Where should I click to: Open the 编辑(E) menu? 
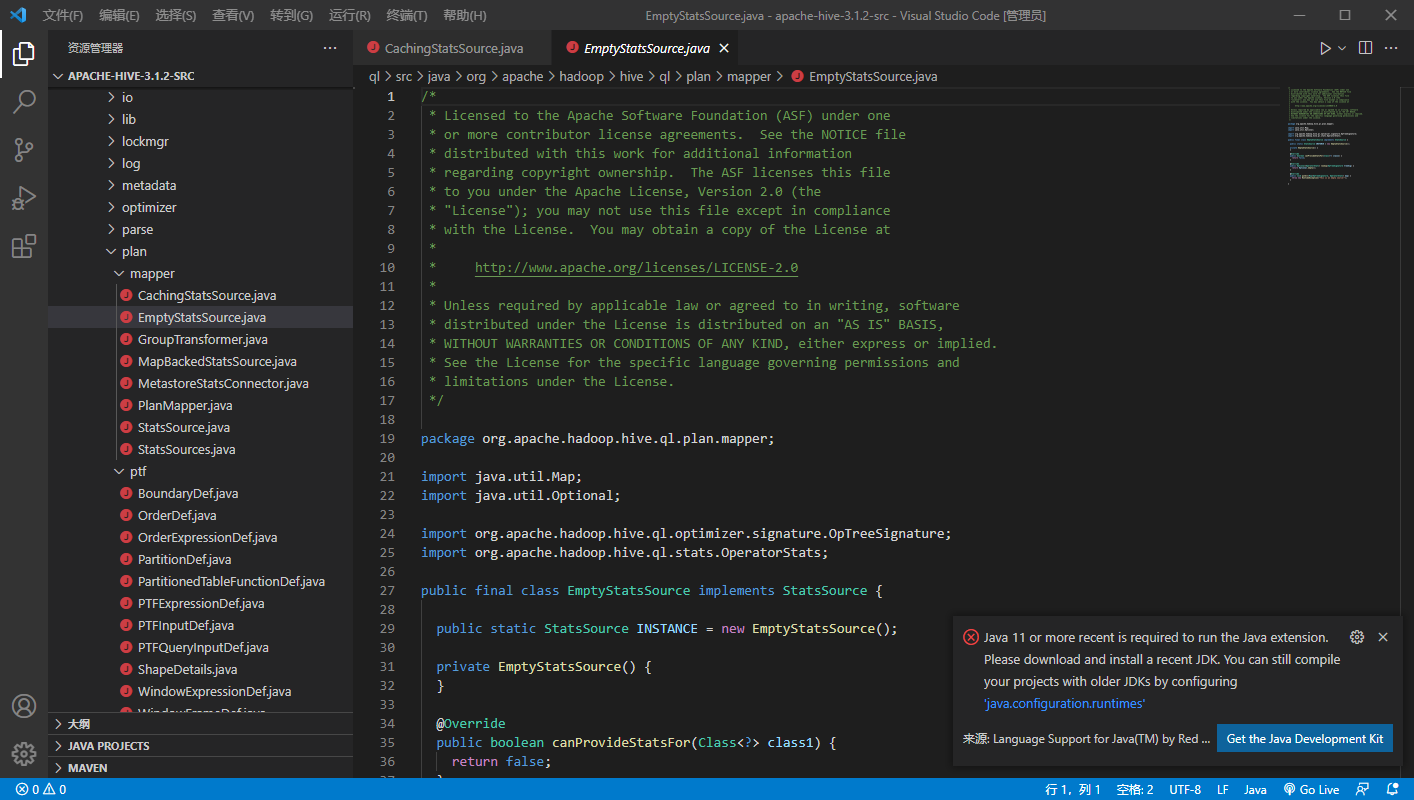point(120,15)
